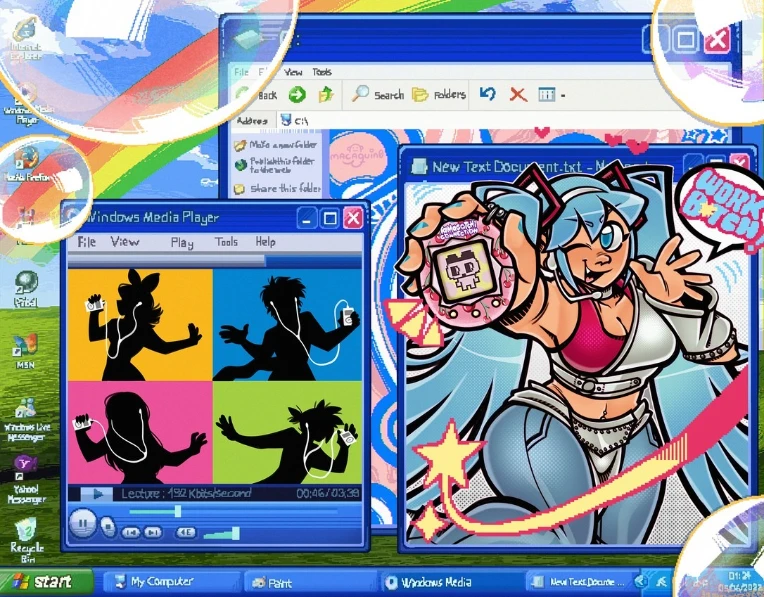
Task: Pause playback in Windows Media Player
Action: [x=82, y=524]
